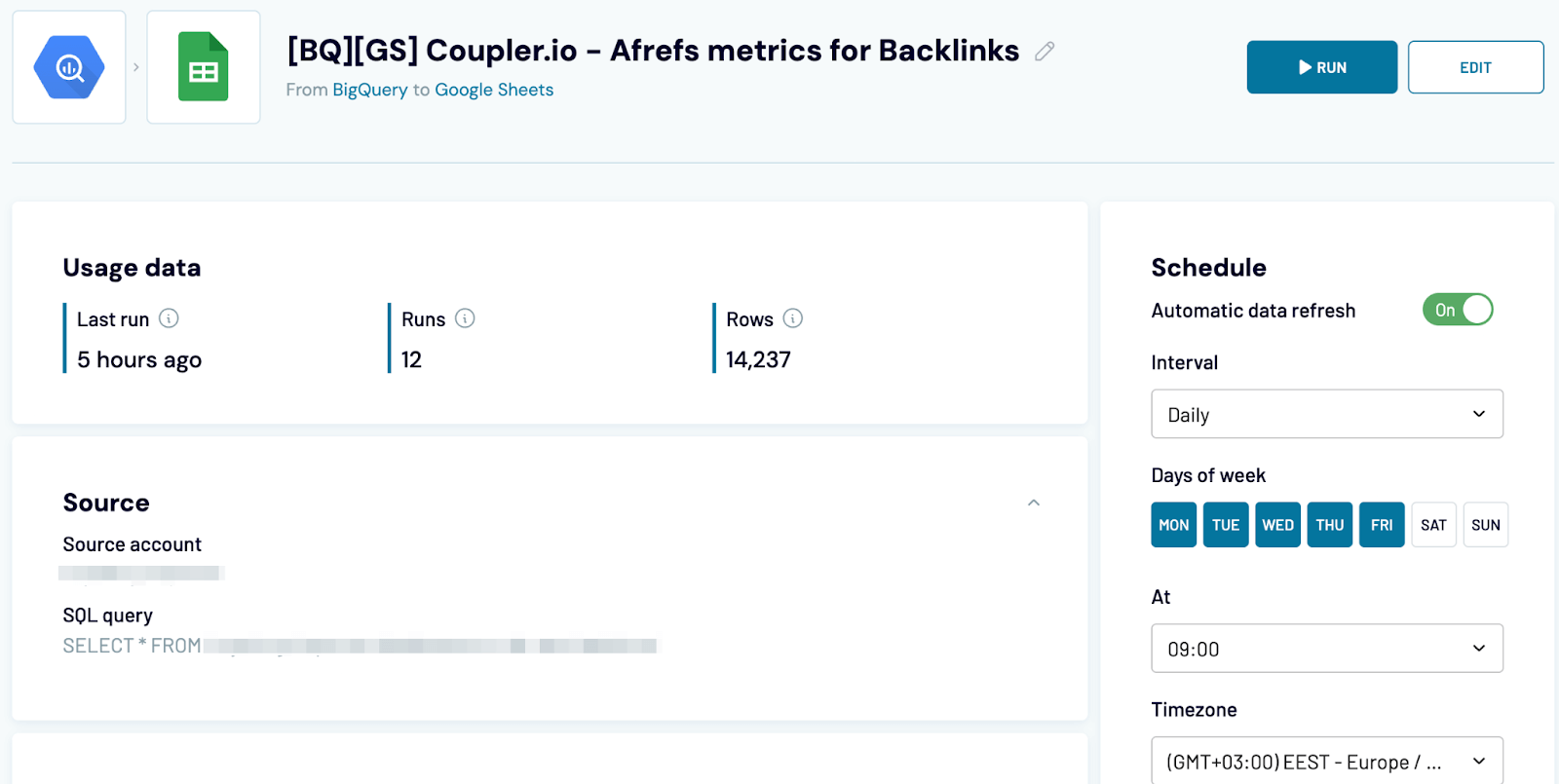Click the info icon beside Last run
This screenshot has width=1559, height=784.
[169, 318]
